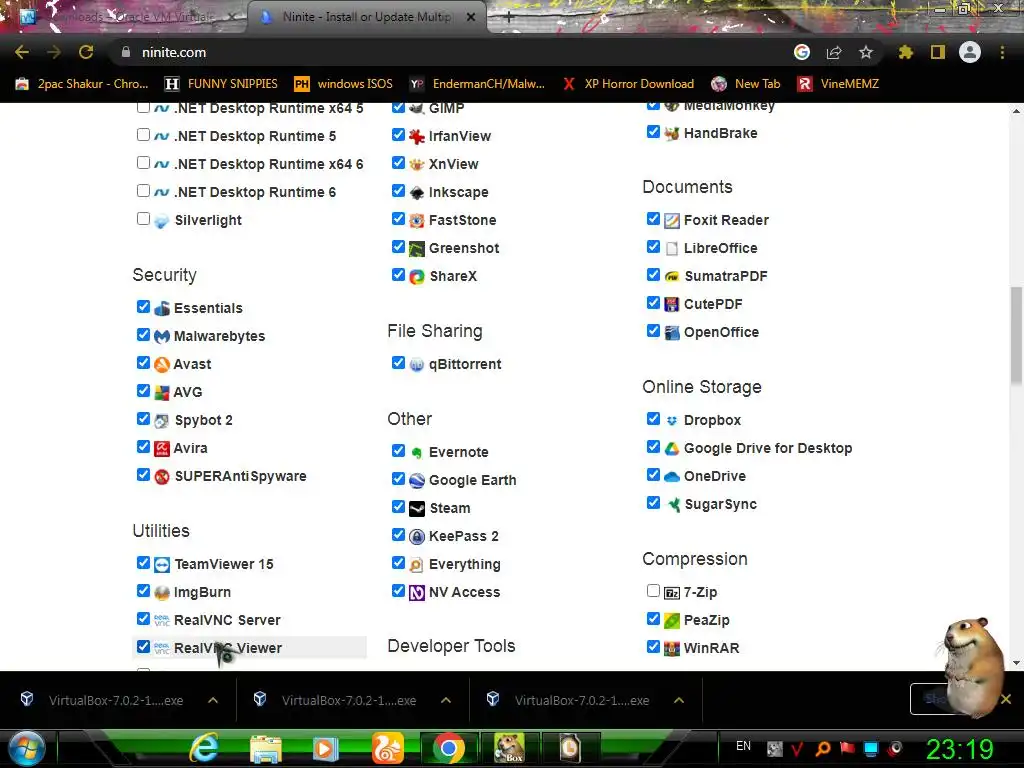This screenshot has width=1024, height=768.
Task: Click the TeamViewer 15 icon
Action: (162, 564)
